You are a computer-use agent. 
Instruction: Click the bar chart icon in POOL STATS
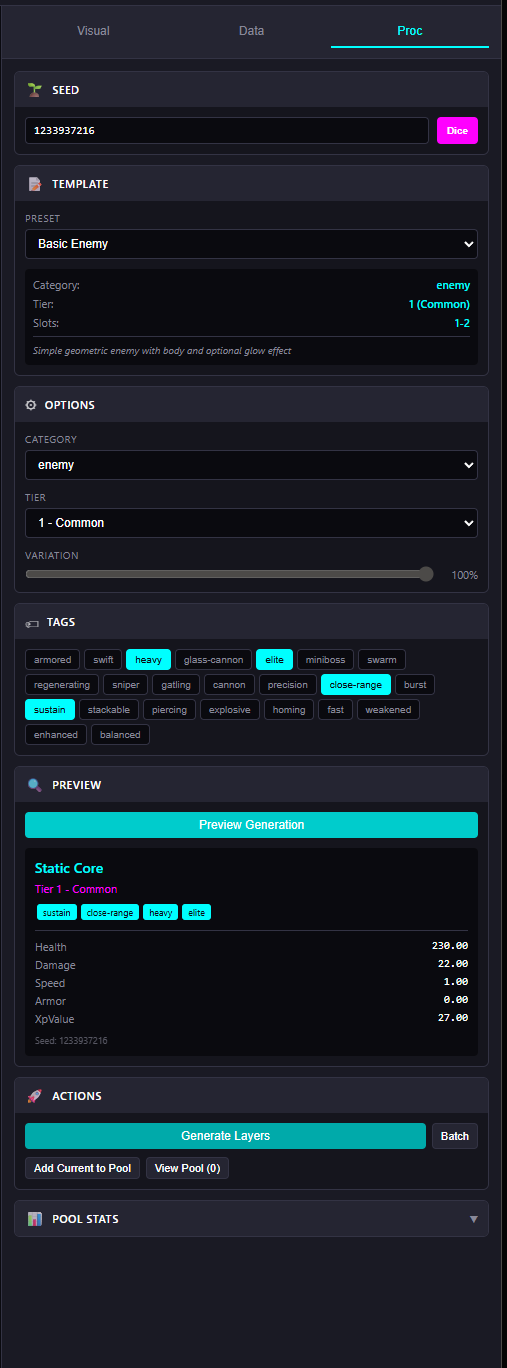click(x=34, y=1219)
